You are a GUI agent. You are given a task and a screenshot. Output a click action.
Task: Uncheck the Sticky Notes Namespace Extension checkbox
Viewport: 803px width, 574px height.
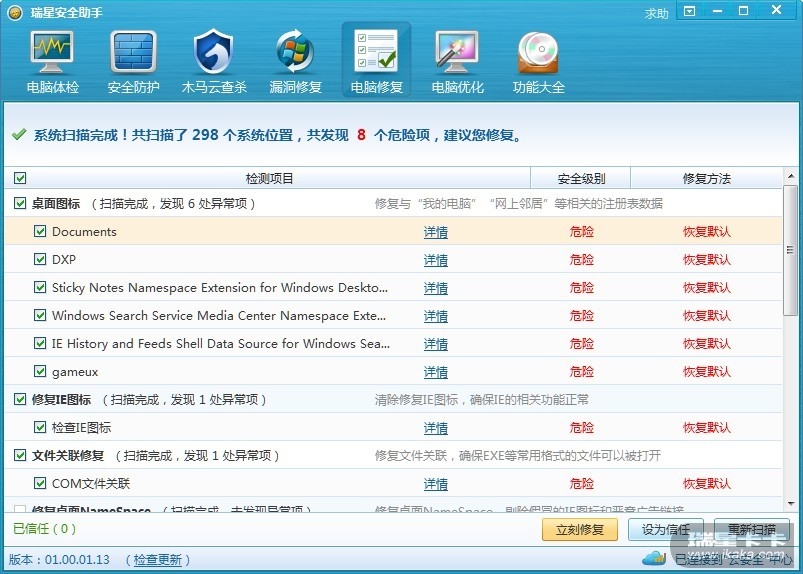[x=40, y=287]
